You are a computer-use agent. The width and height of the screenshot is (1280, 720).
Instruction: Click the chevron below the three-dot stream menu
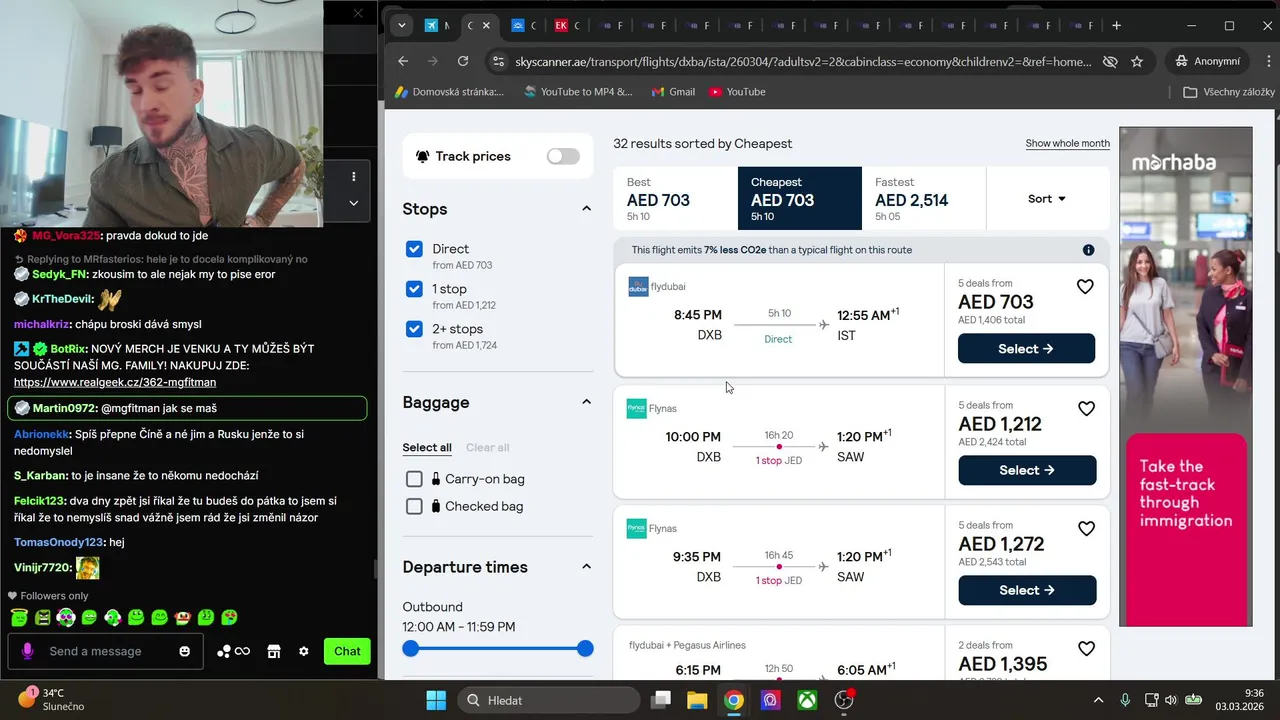click(353, 202)
